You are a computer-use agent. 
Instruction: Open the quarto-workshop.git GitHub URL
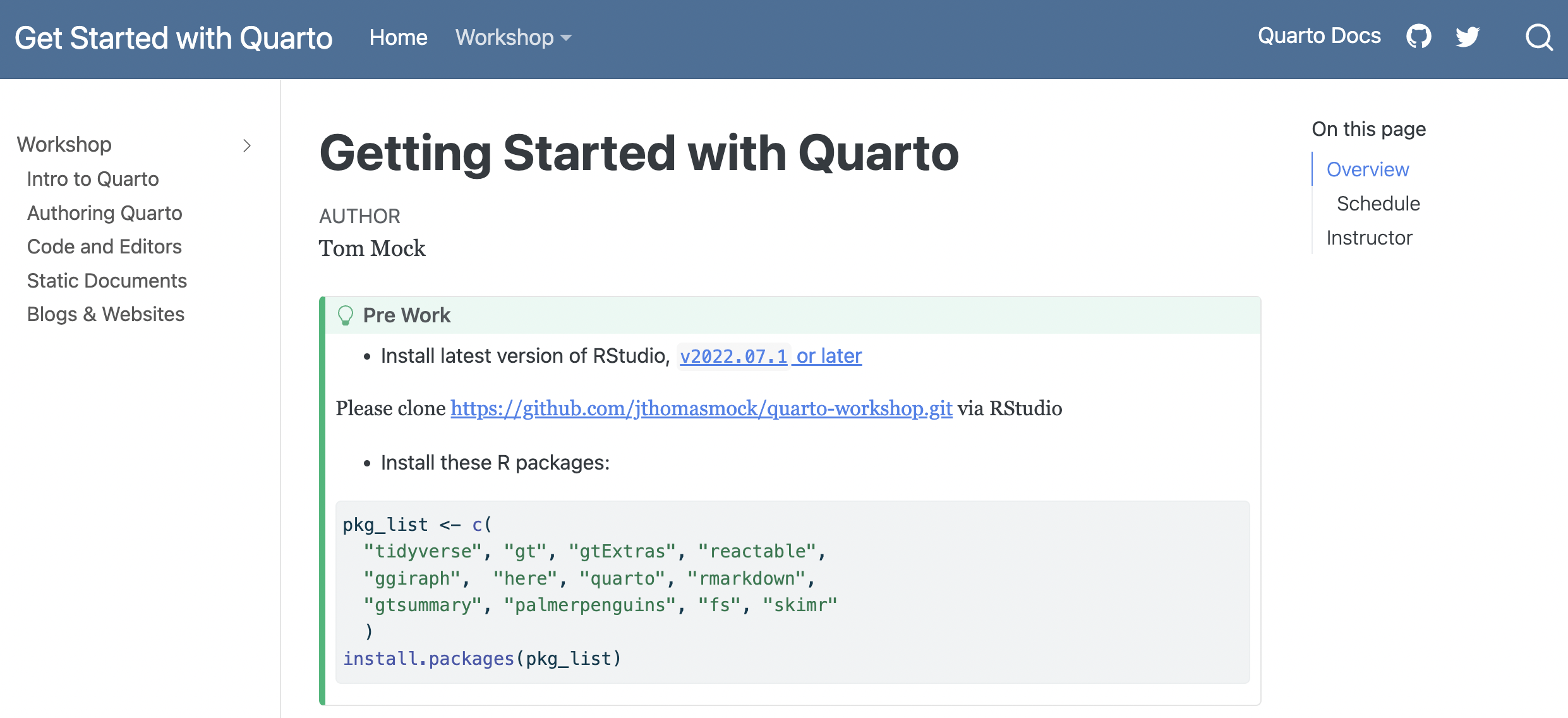tap(701, 408)
